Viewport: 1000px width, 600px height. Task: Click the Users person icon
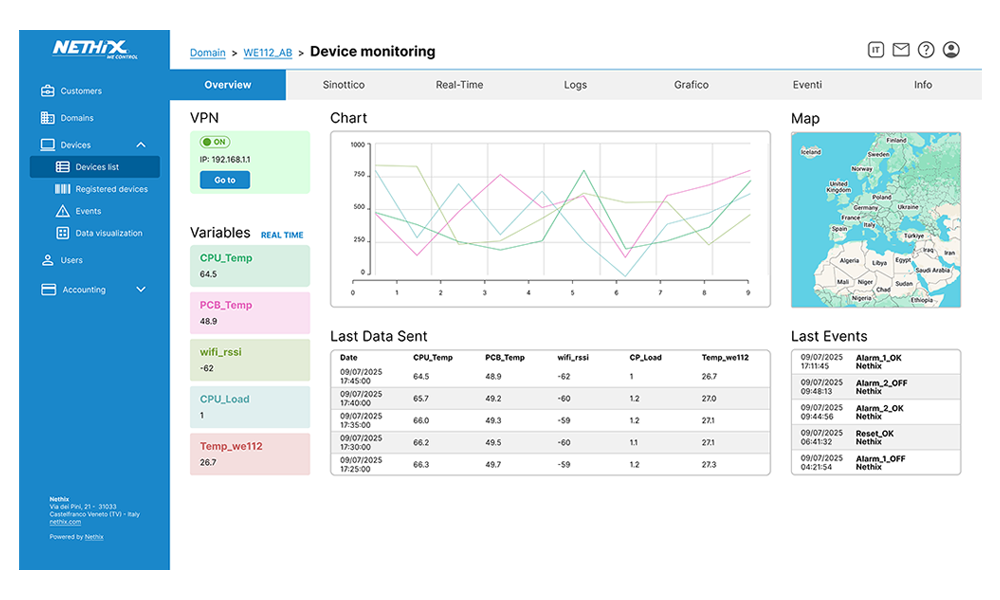(x=48, y=260)
